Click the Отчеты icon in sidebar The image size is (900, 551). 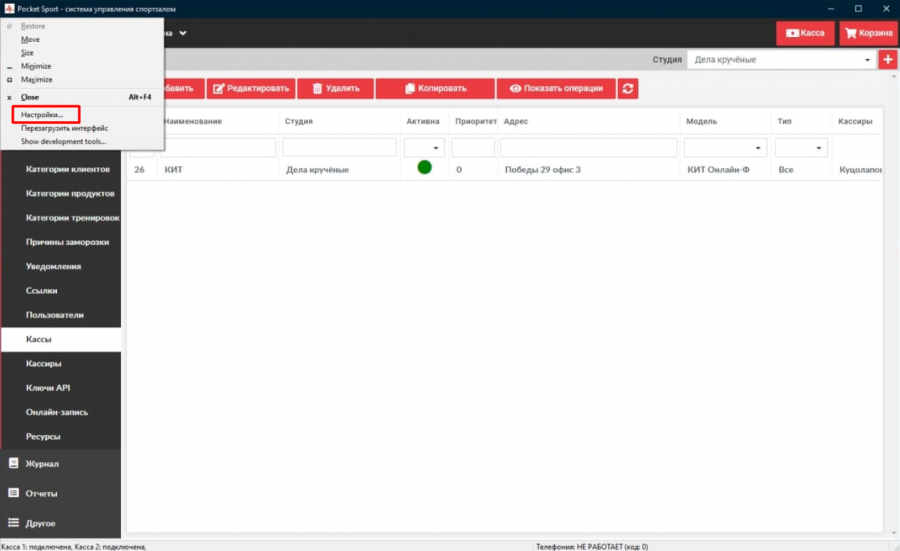(x=14, y=493)
